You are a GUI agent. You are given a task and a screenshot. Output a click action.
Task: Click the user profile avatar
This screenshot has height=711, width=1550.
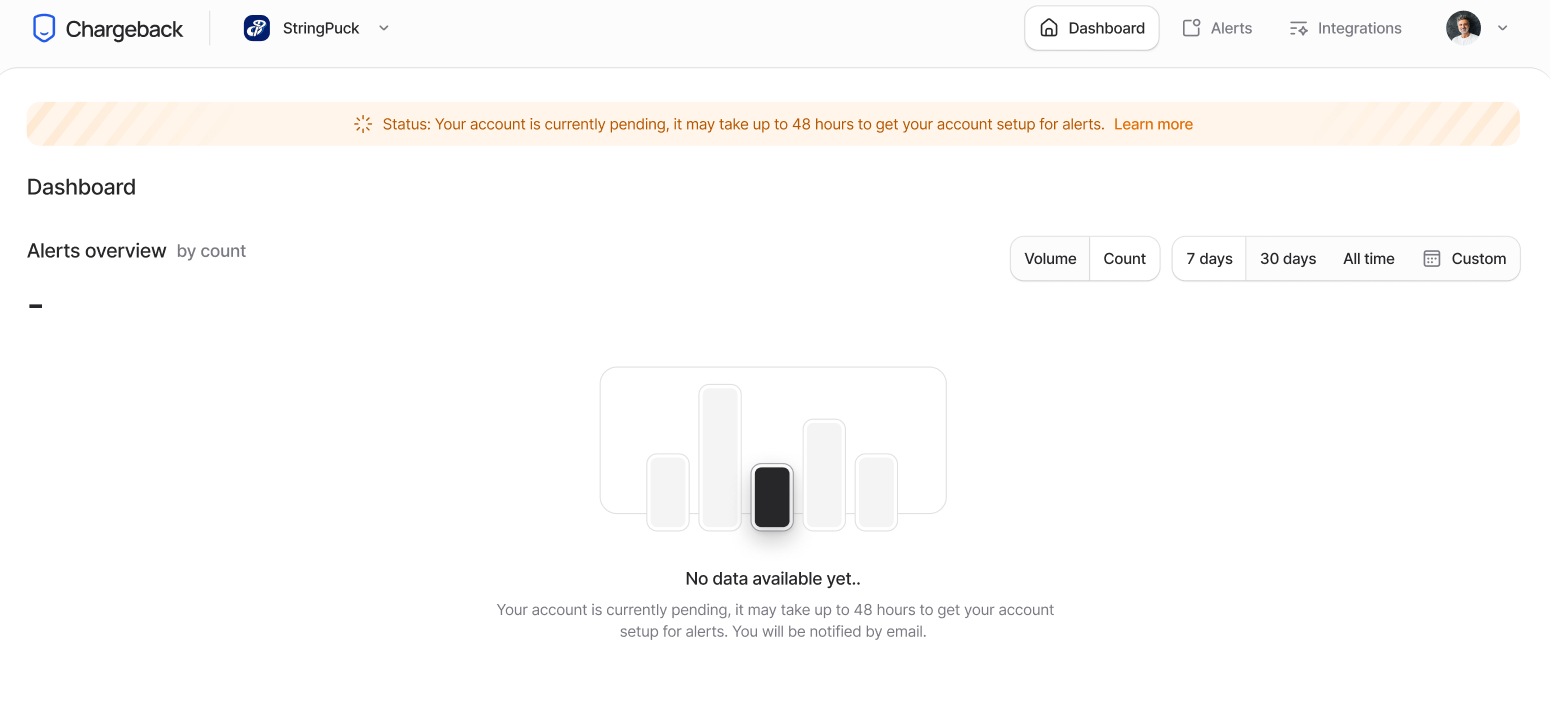(x=1463, y=28)
